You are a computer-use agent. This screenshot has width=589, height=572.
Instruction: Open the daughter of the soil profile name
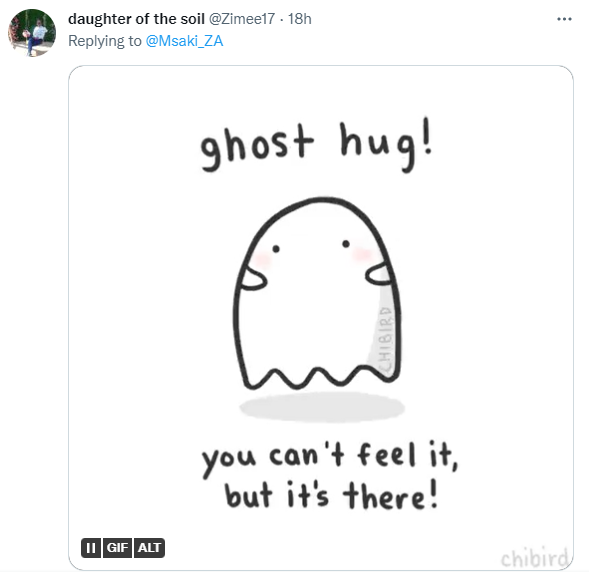[136, 19]
